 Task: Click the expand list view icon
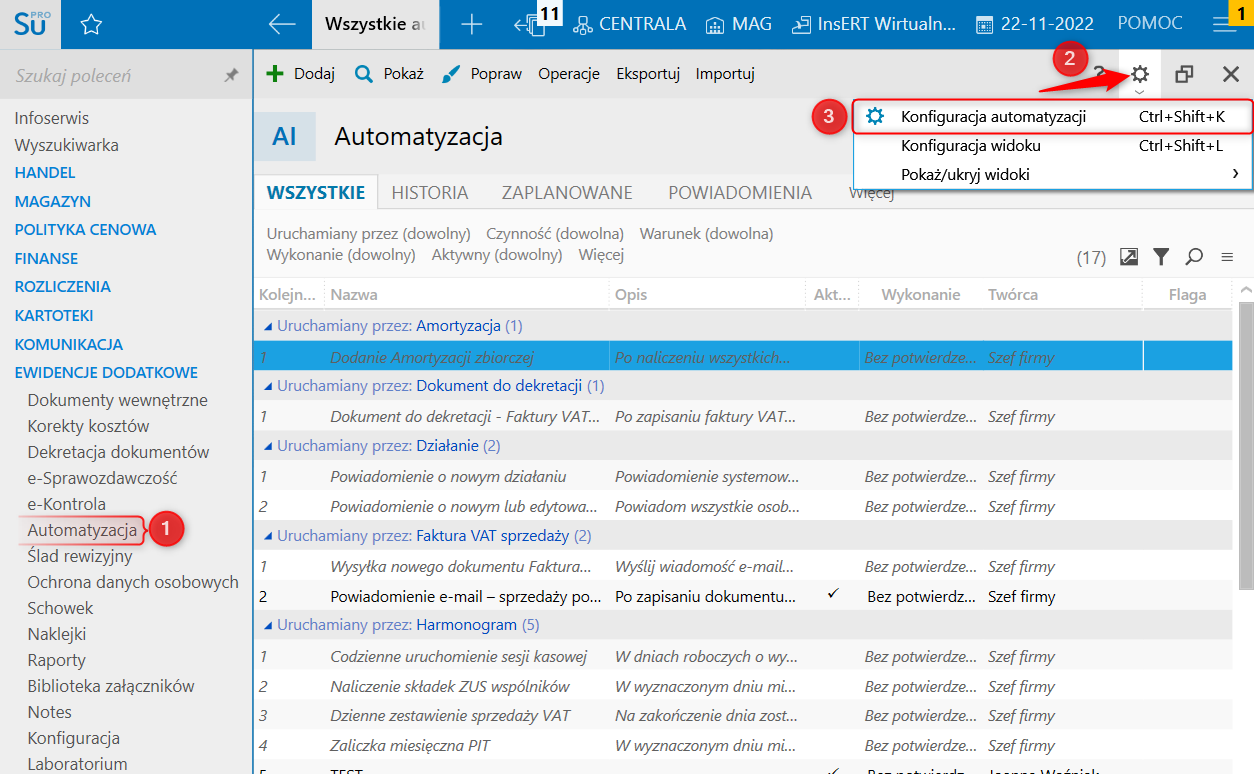point(1129,257)
